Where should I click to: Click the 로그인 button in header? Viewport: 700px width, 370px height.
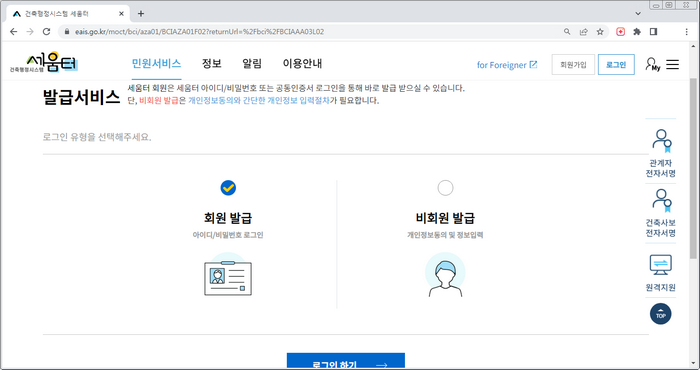[616, 65]
